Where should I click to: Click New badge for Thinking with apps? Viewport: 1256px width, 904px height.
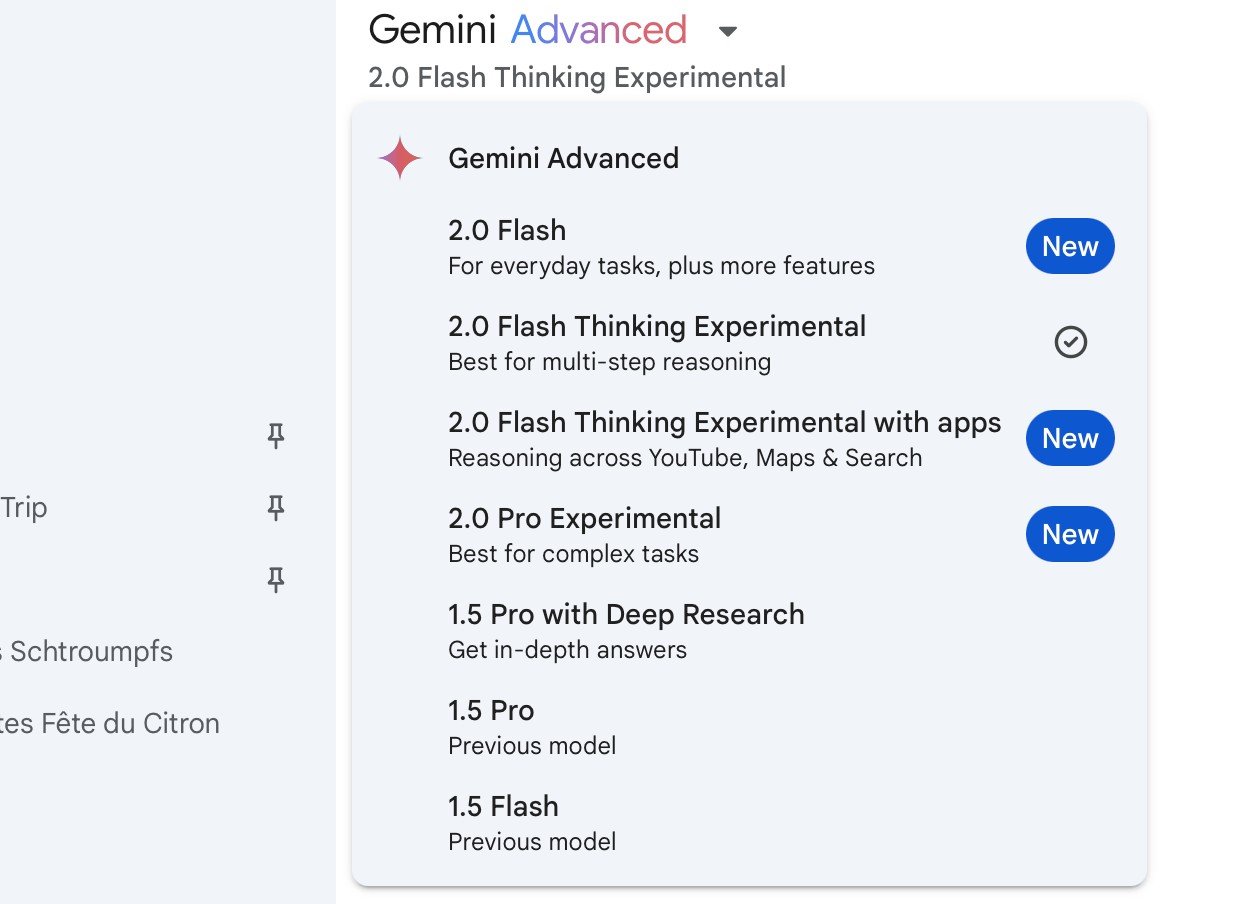click(x=1070, y=438)
